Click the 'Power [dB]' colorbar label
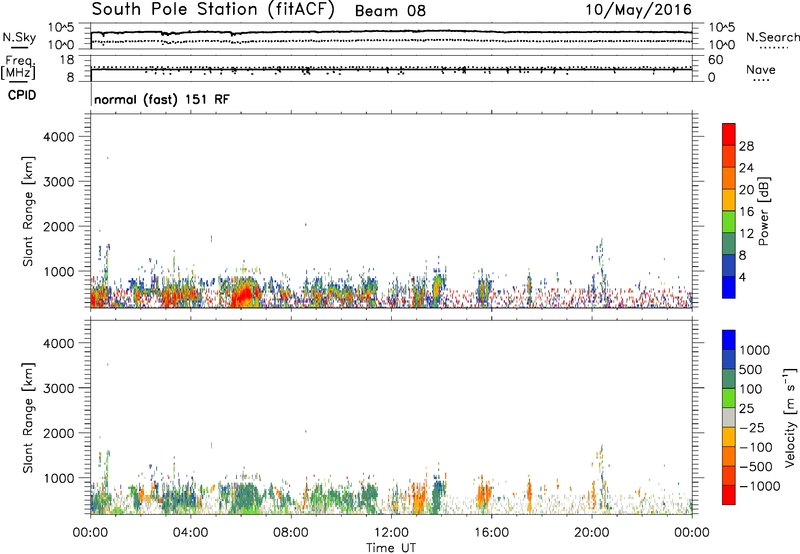The height and width of the screenshot is (554, 800). pyautogui.click(x=763, y=211)
